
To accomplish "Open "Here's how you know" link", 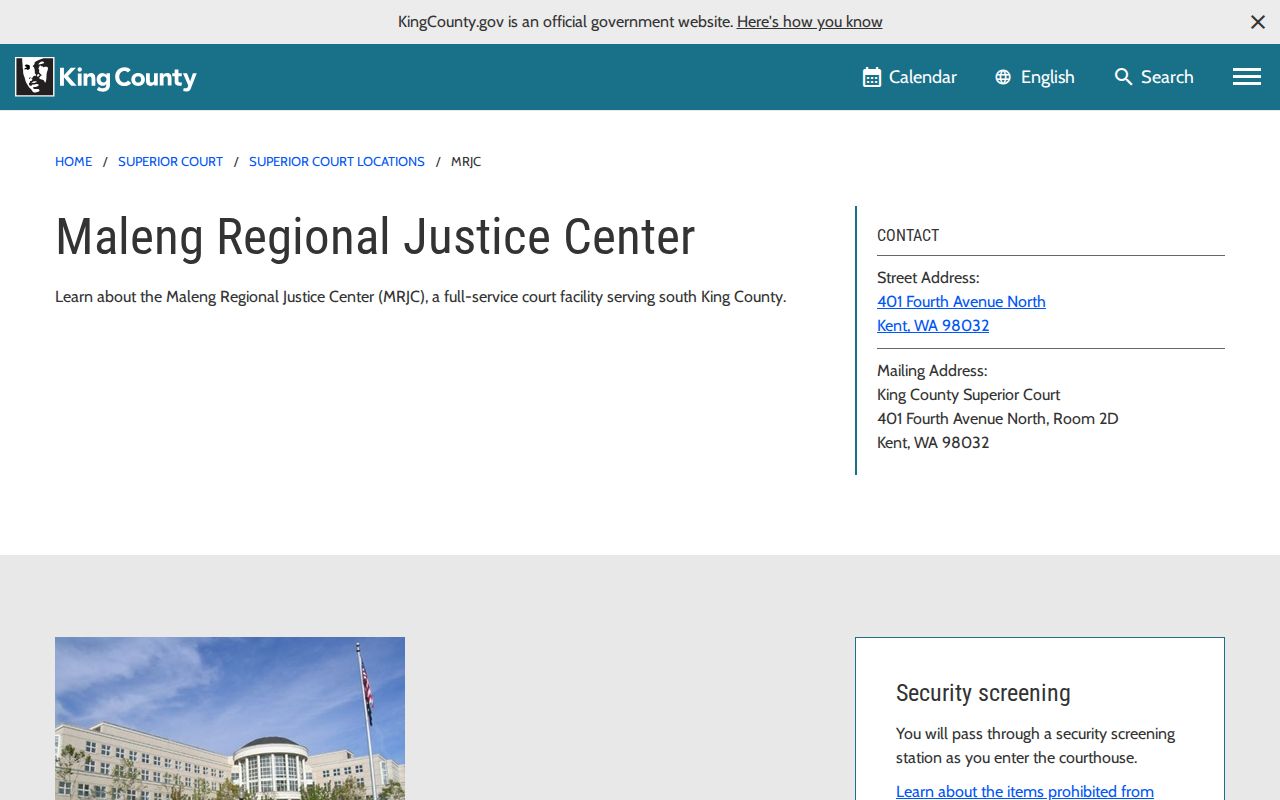I will [810, 22].
